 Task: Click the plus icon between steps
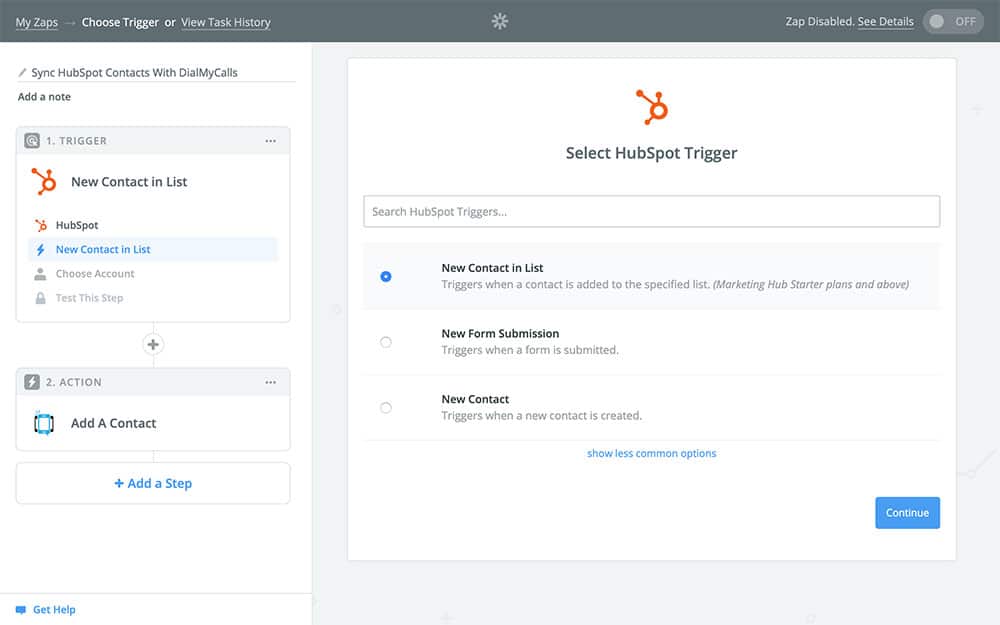coord(153,344)
